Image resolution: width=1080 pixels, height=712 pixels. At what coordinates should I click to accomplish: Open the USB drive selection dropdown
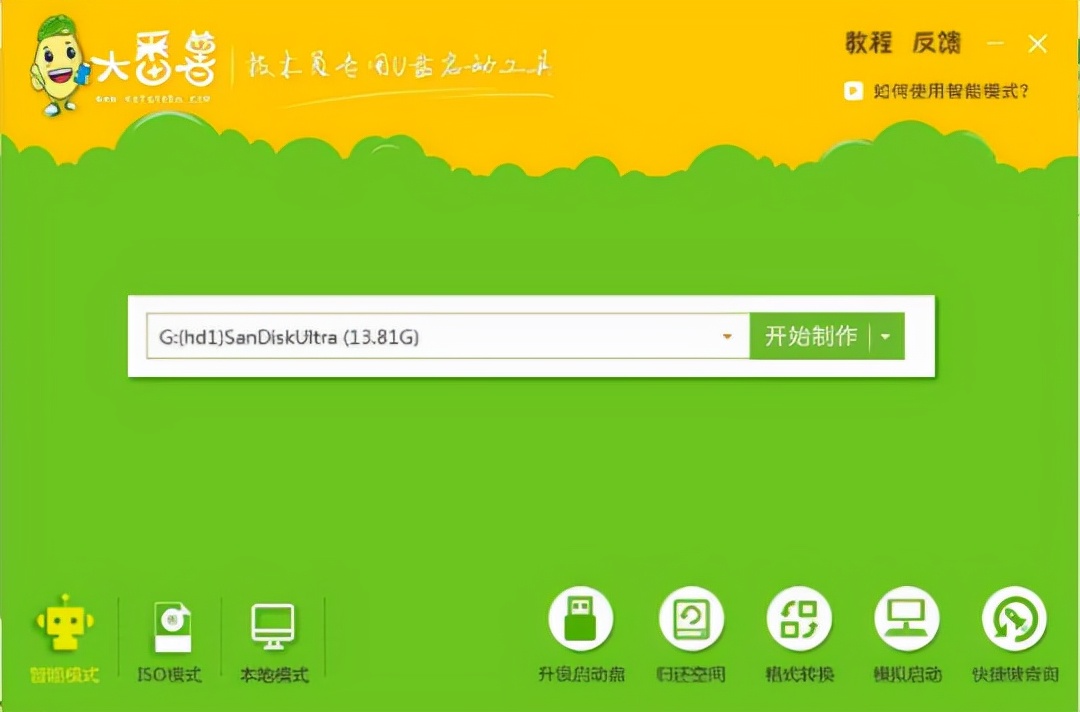coord(727,337)
